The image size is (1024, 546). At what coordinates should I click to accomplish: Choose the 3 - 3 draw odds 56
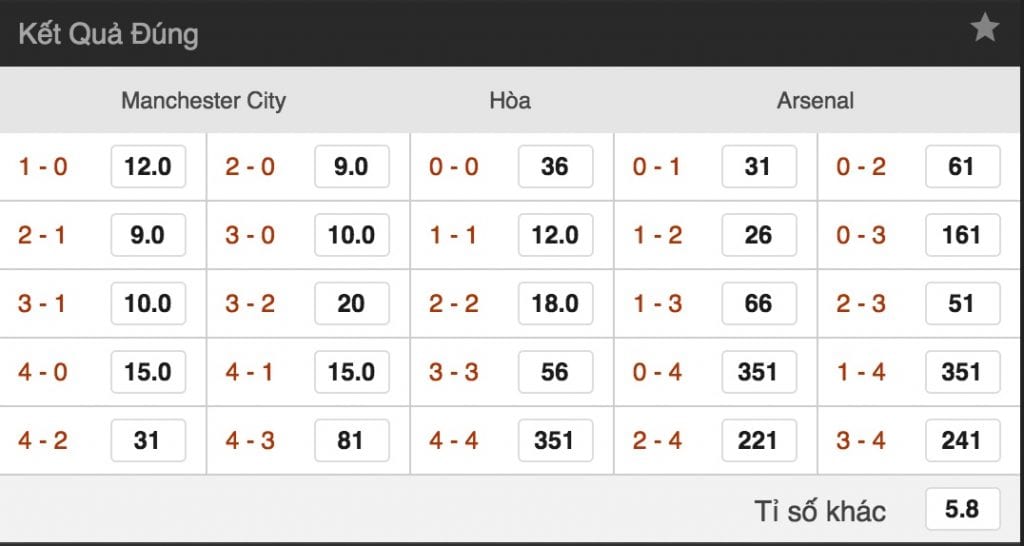(x=555, y=372)
